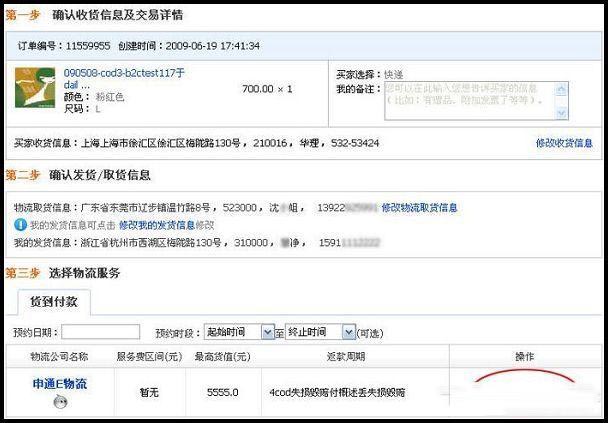Click 颜色 粉红色 attribute text

pos(94,97)
